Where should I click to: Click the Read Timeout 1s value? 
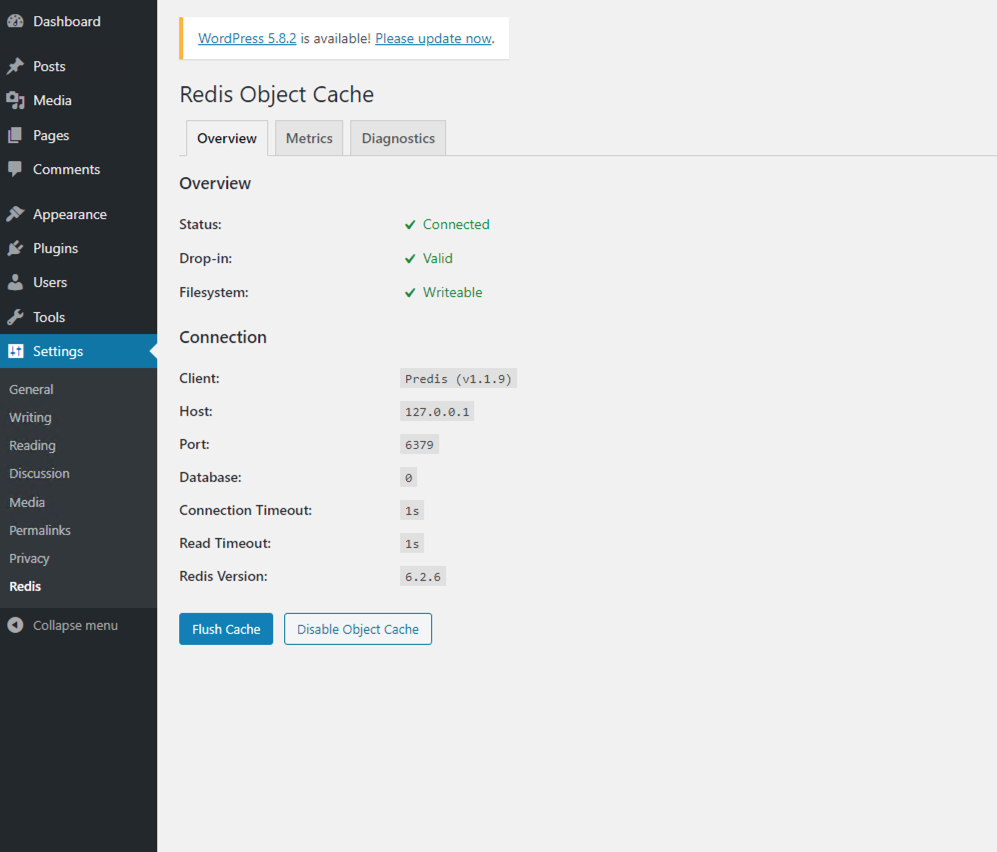click(x=412, y=544)
